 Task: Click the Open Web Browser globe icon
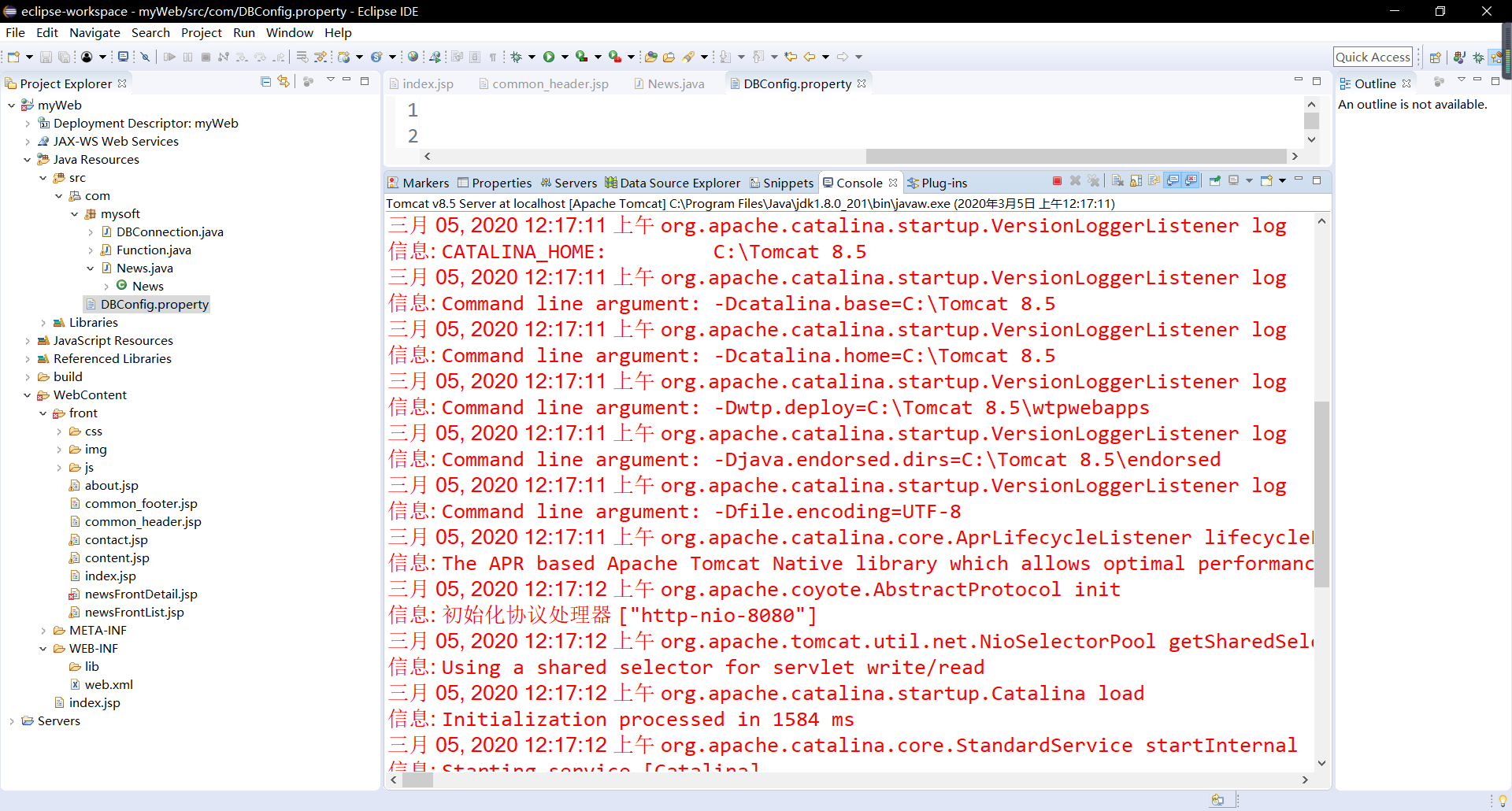pos(413,57)
